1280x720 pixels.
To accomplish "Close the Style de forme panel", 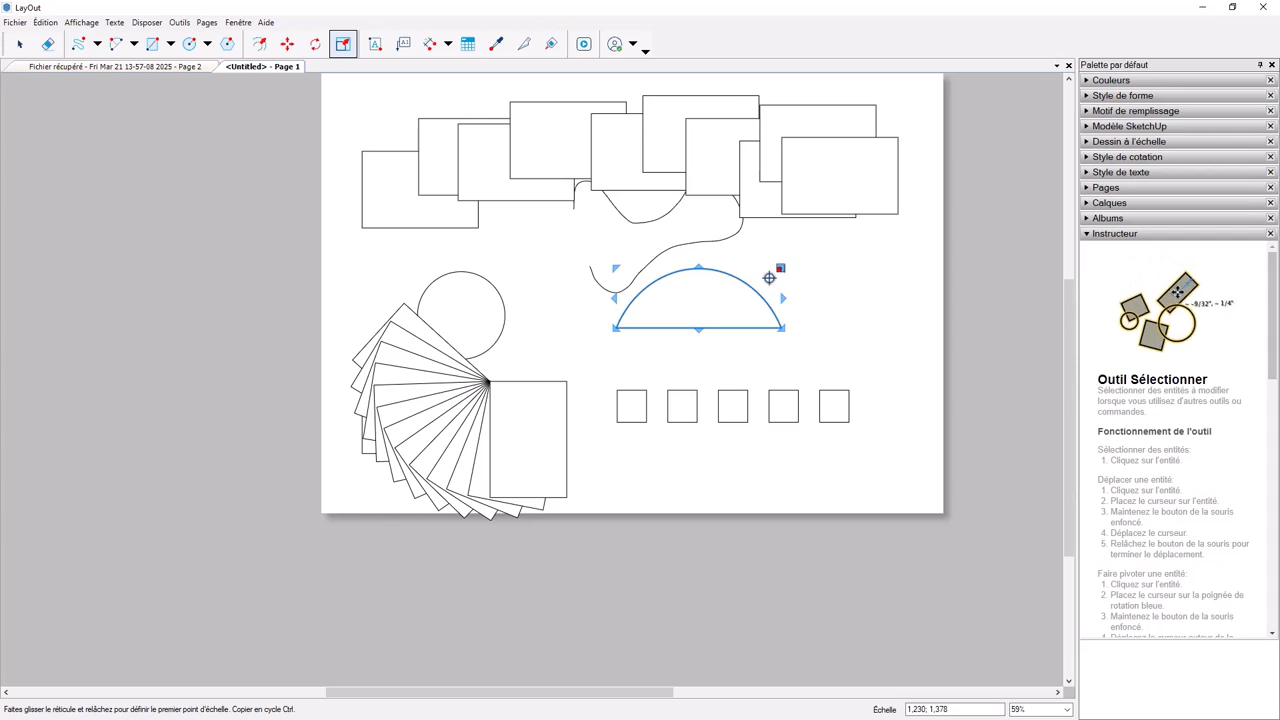I will click(x=1270, y=95).
